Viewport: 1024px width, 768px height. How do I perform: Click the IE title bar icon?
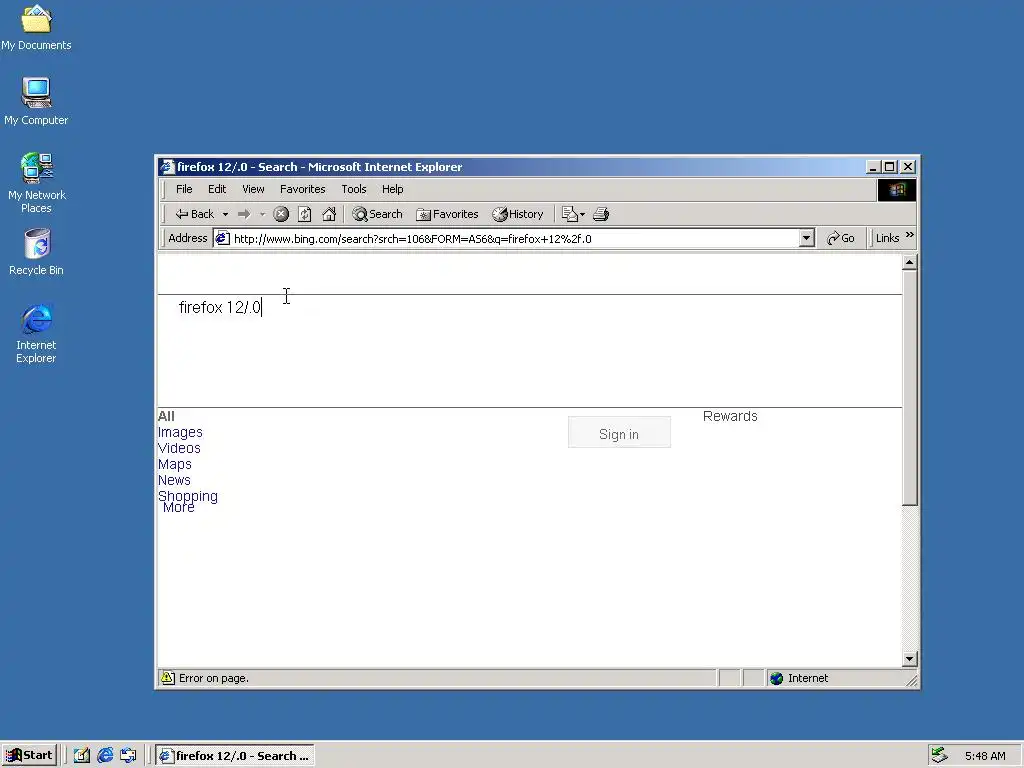tap(168, 167)
